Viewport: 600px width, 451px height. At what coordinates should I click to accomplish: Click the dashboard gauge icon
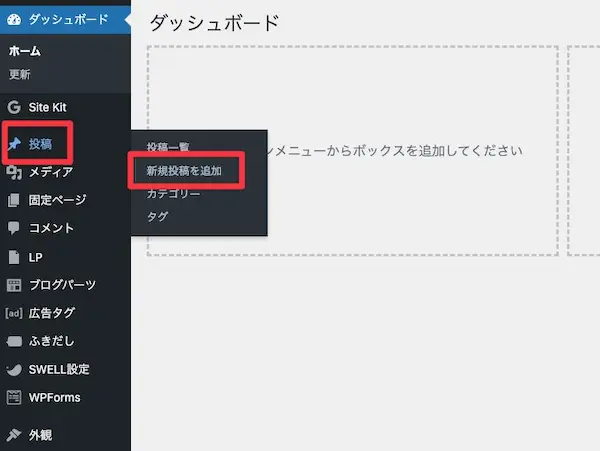14,19
